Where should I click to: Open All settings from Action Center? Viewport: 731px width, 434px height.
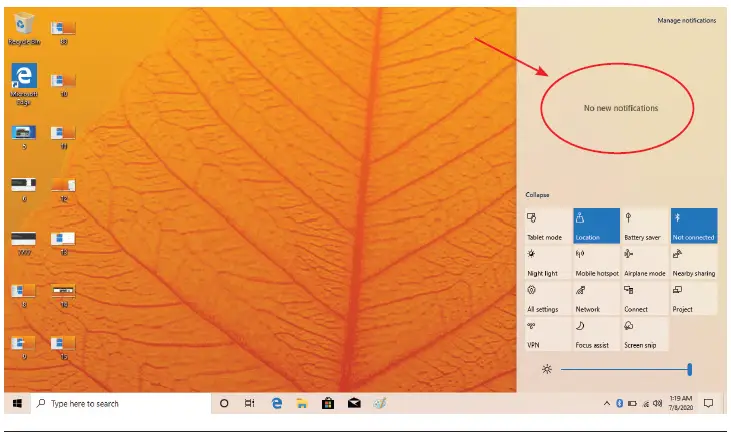tap(548, 298)
